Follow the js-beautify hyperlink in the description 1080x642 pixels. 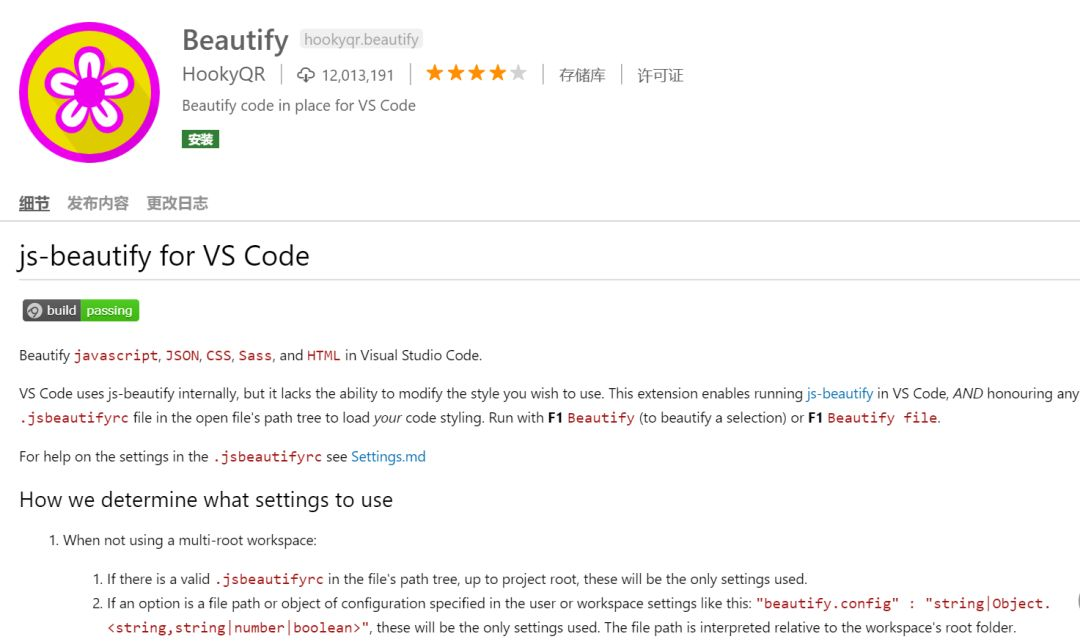coord(839,394)
